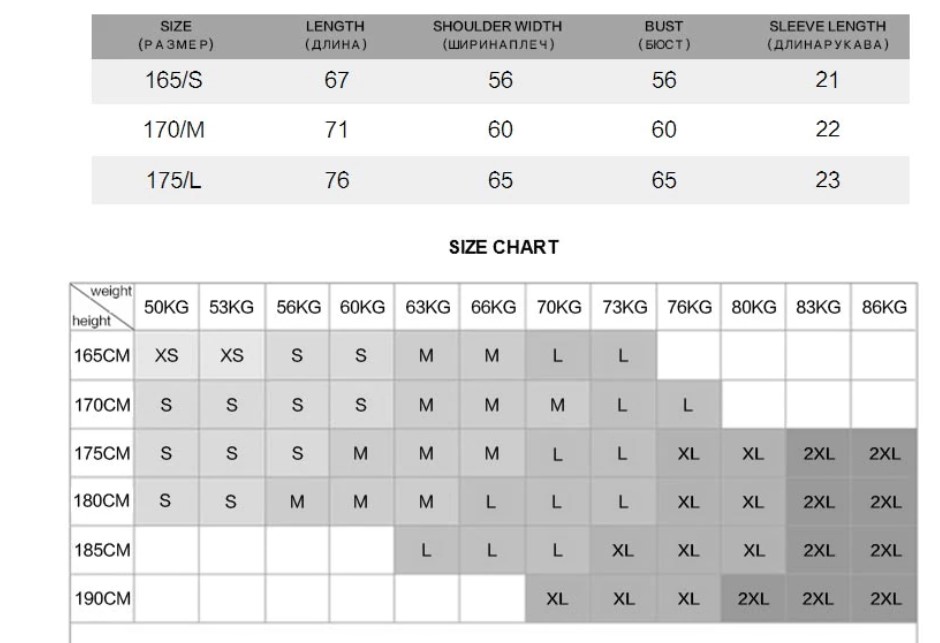Click the weight/height corner cell

point(102,306)
